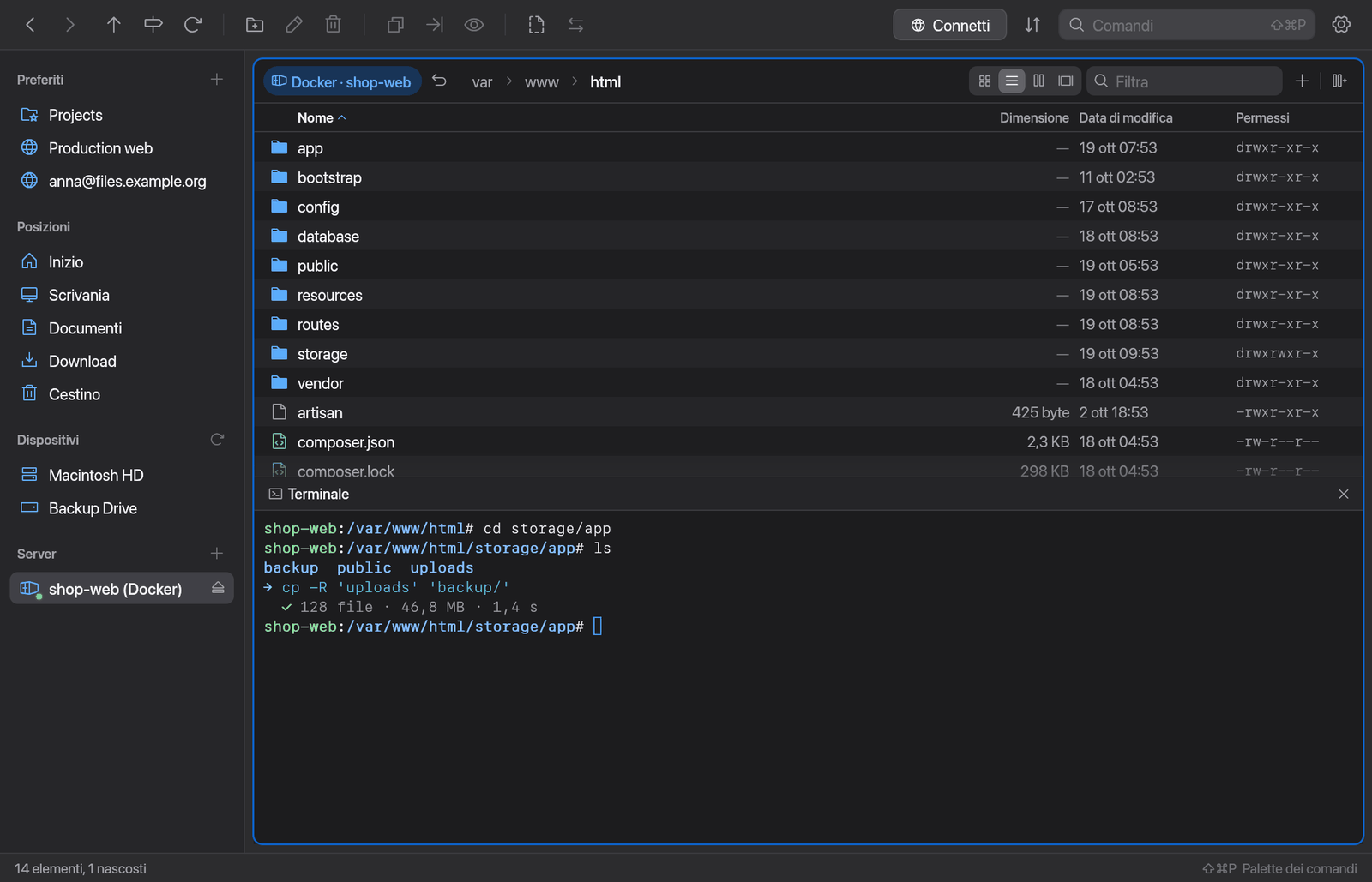Click the reload arrow in toolbar
1372x882 pixels.
tap(193, 25)
